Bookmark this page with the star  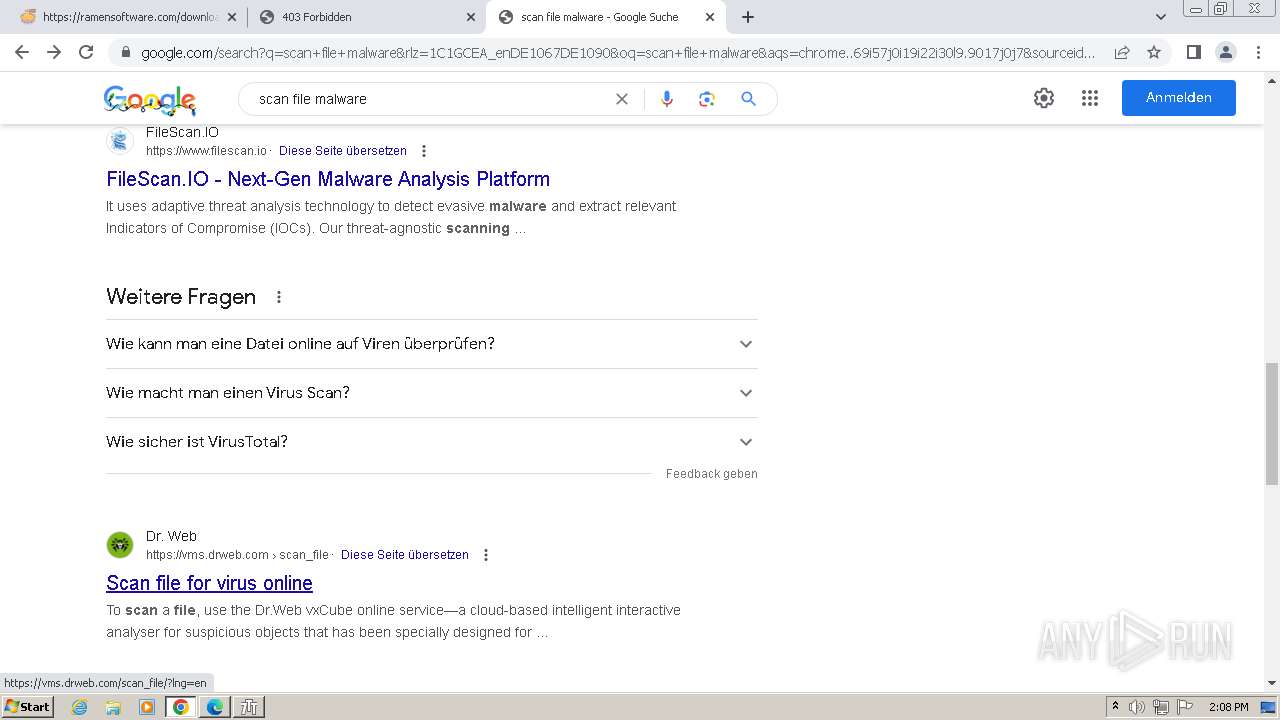[x=1154, y=52]
